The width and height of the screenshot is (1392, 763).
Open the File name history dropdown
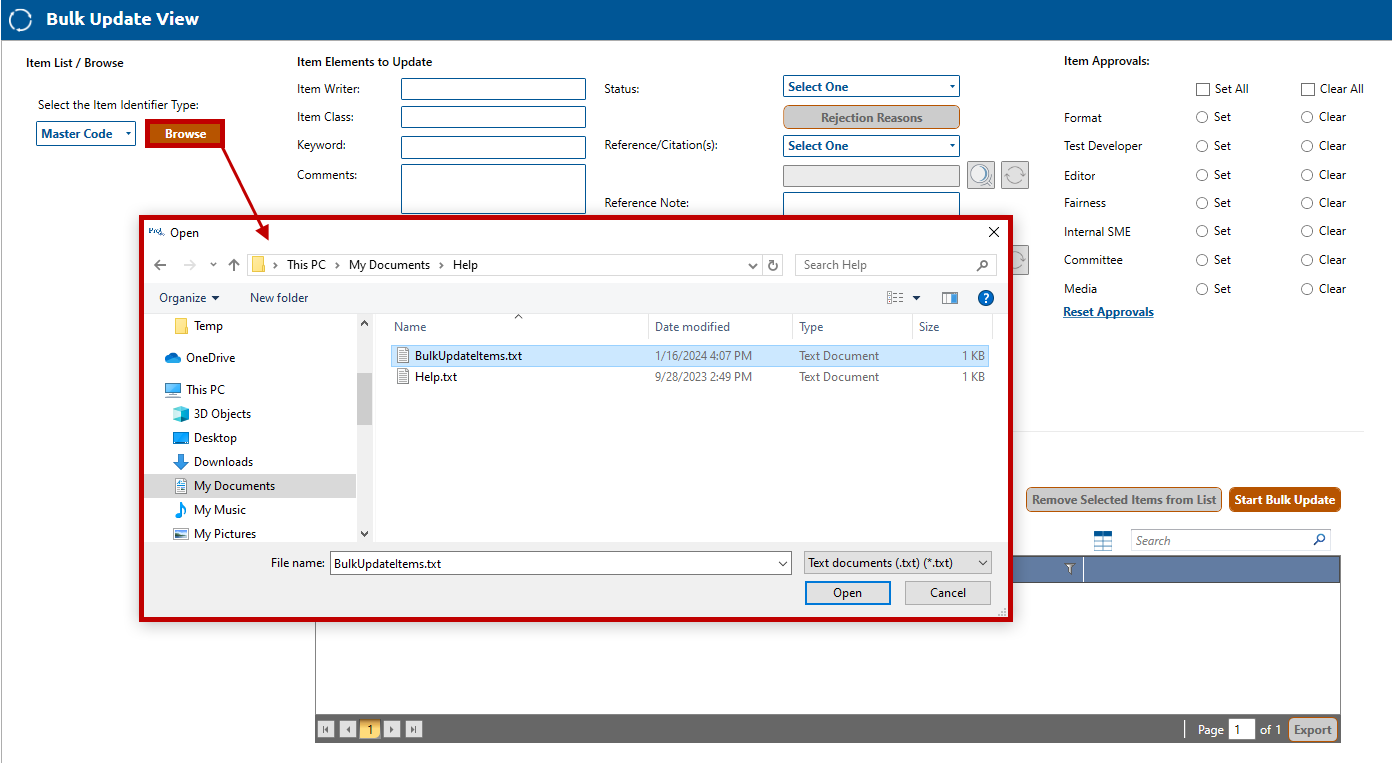click(782, 564)
